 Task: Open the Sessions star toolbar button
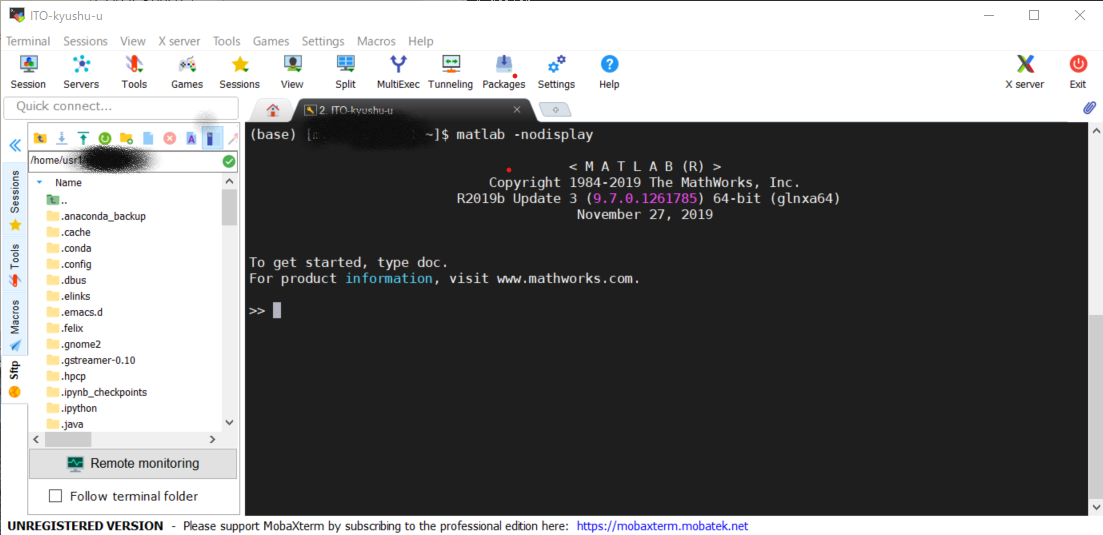[239, 72]
